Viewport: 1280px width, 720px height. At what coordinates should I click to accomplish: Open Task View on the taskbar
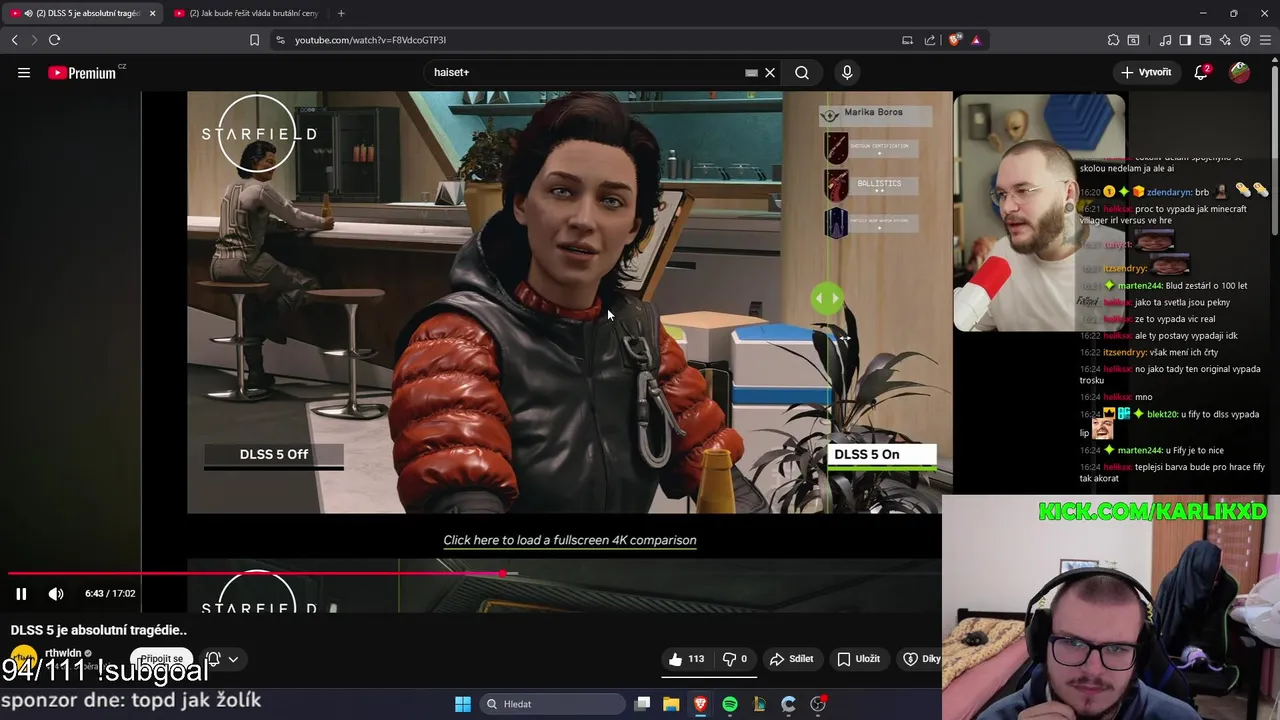tap(642, 704)
